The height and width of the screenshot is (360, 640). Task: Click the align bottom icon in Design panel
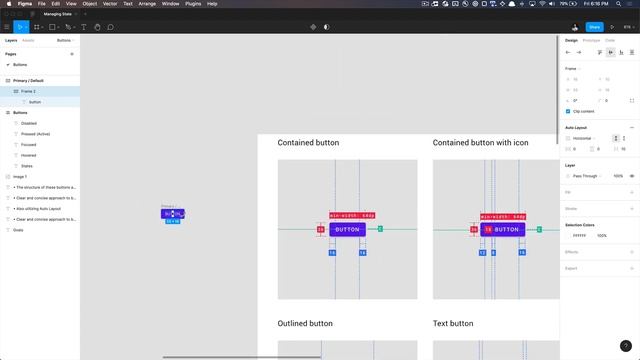coord(621,52)
